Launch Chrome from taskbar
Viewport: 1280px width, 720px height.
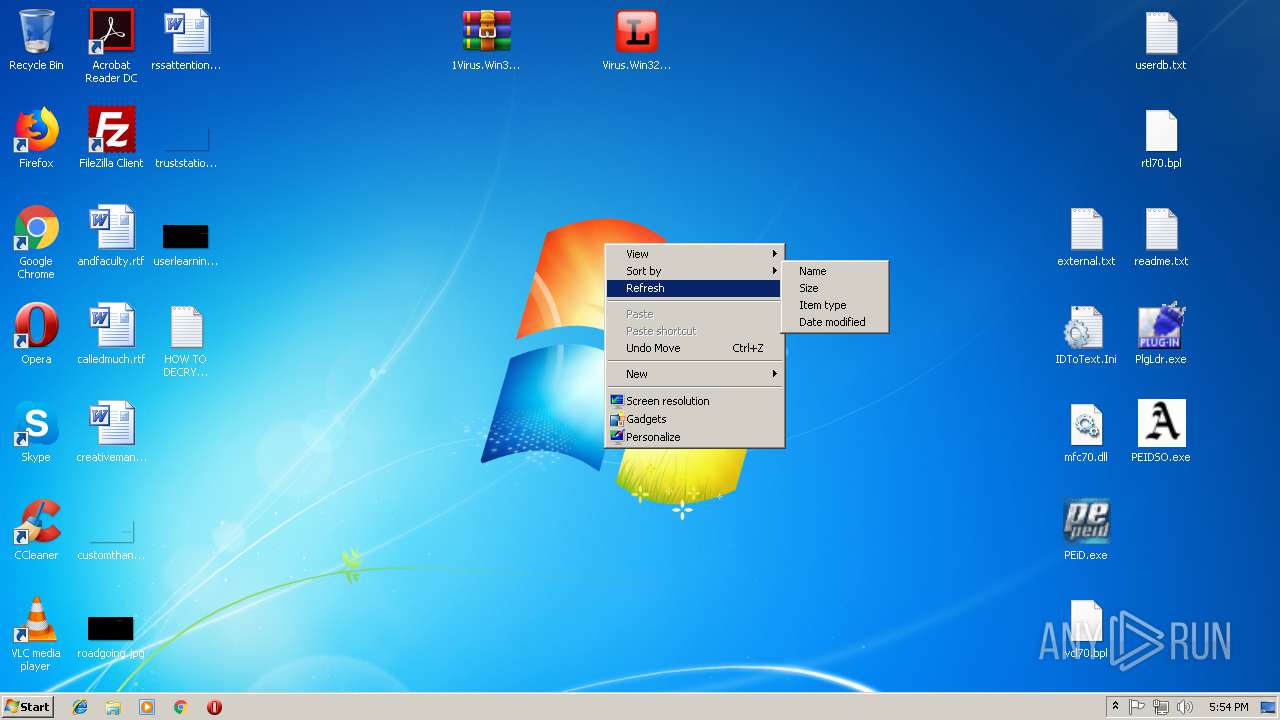pyautogui.click(x=181, y=707)
